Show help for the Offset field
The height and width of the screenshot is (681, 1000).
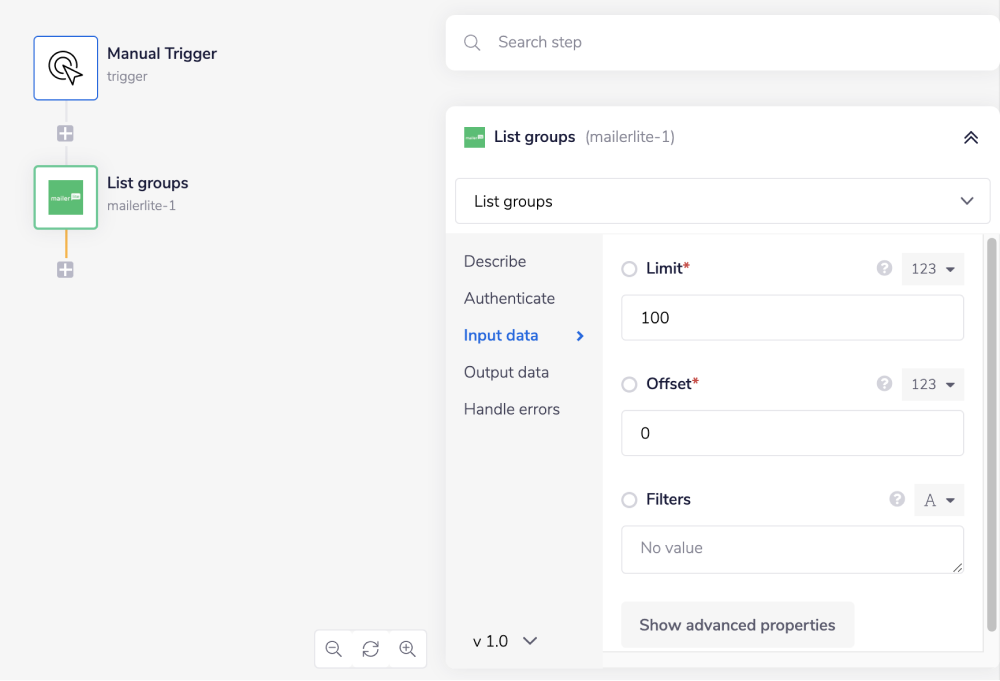click(x=884, y=384)
